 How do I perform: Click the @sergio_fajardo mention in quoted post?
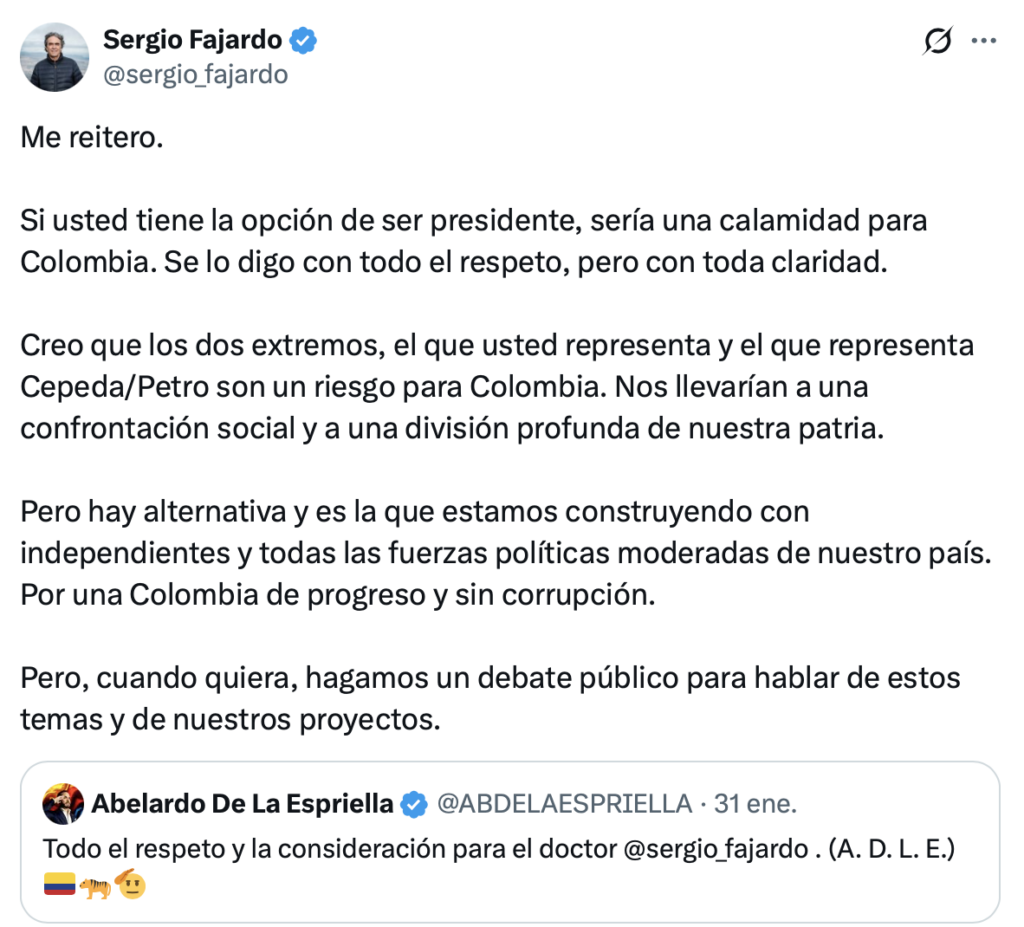[718, 848]
